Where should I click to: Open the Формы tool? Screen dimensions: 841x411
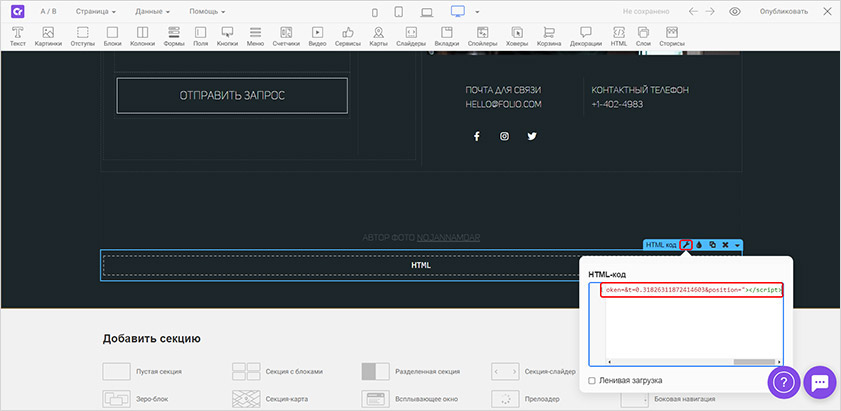coord(174,36)
